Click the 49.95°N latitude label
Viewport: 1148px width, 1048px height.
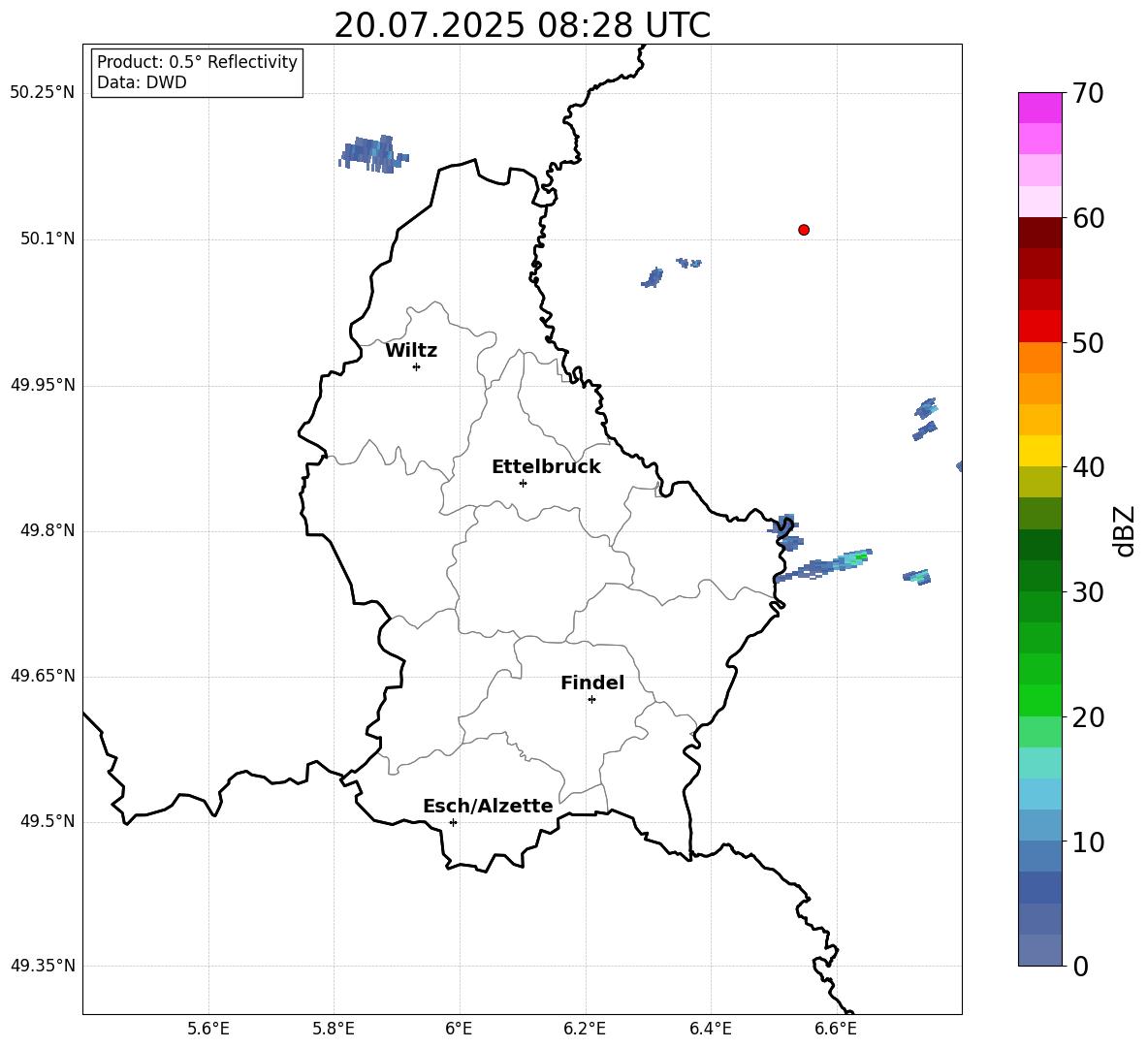[43, 385]
